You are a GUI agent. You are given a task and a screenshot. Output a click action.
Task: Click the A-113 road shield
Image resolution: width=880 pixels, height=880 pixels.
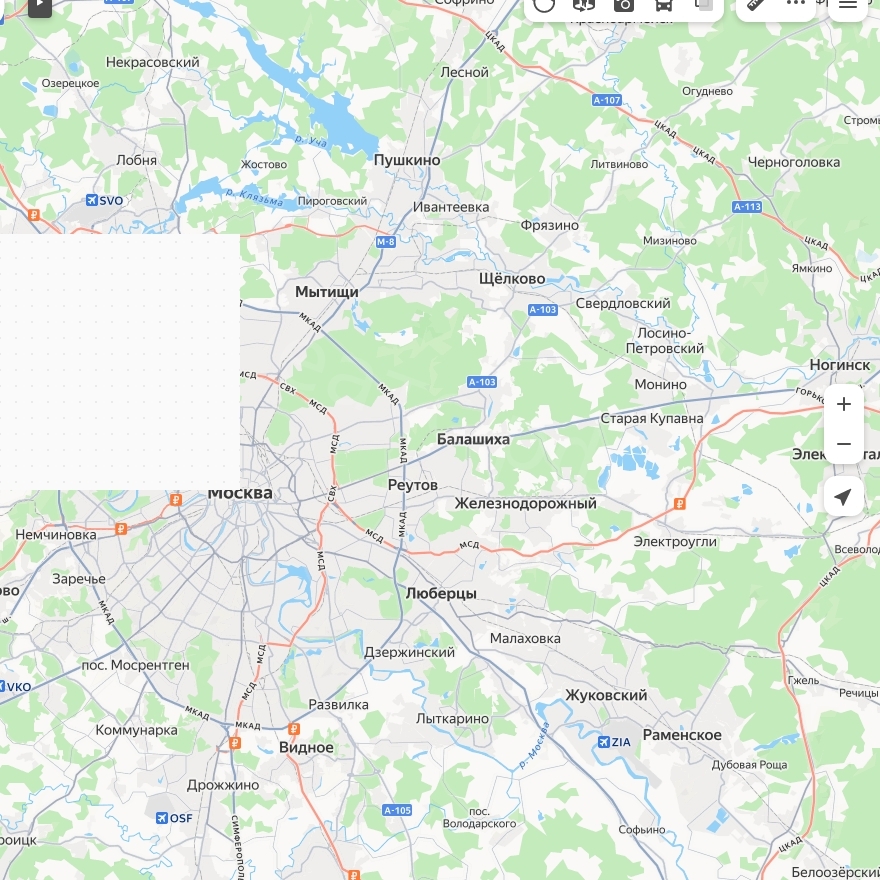tap(747, 207)
